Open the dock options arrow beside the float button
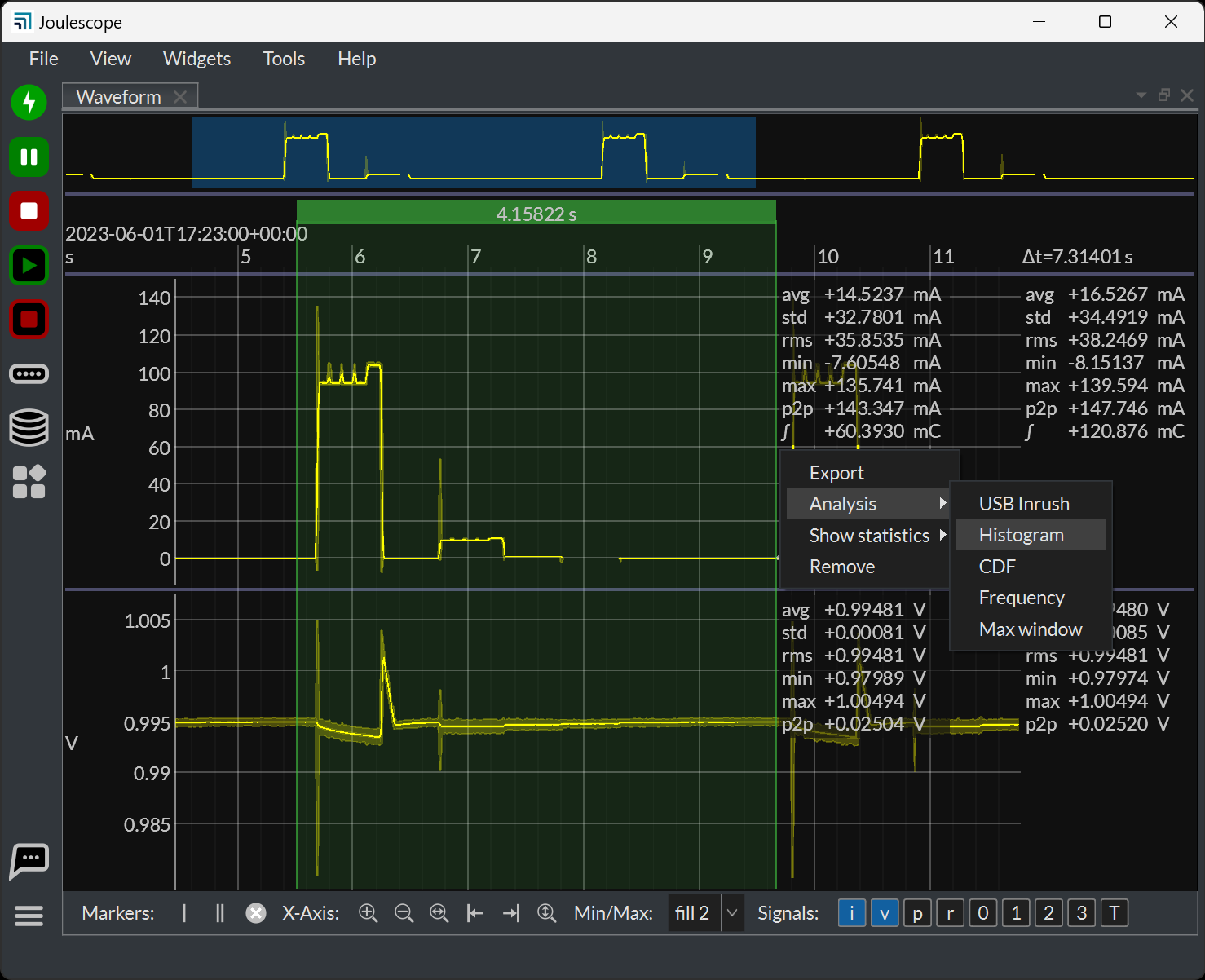 pos(1141,95)
